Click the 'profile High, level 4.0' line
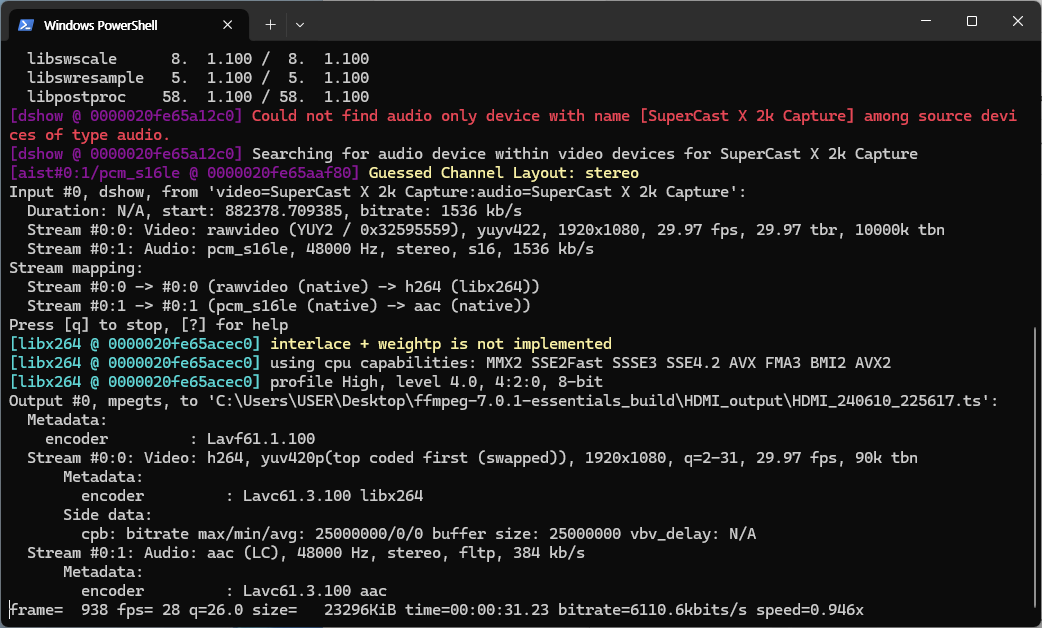The height and width of the screenshot is (628, 1042). (x=436, y=381)
